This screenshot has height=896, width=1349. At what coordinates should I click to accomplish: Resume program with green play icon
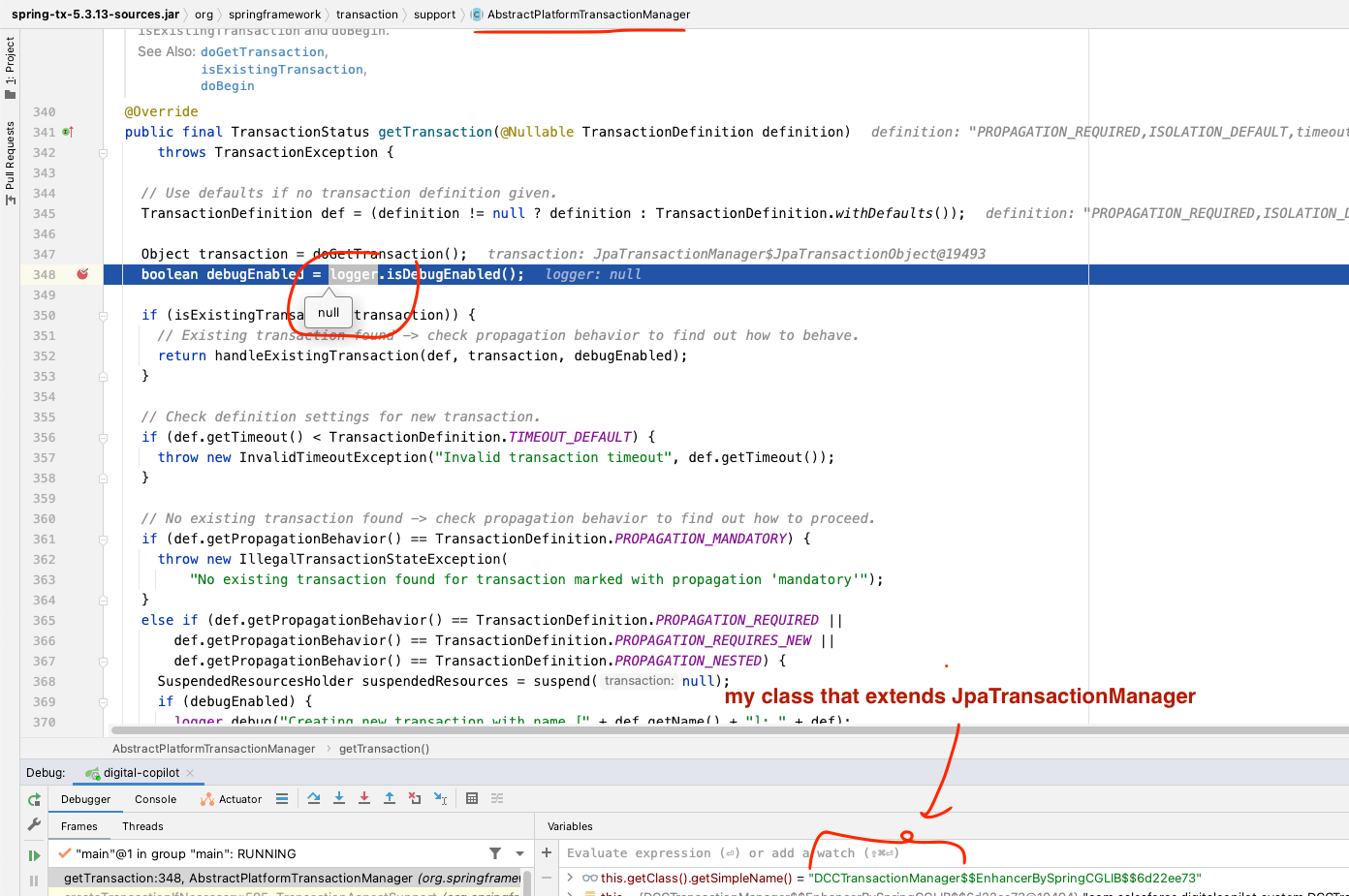pyautogui.click(x=34, y=855)
